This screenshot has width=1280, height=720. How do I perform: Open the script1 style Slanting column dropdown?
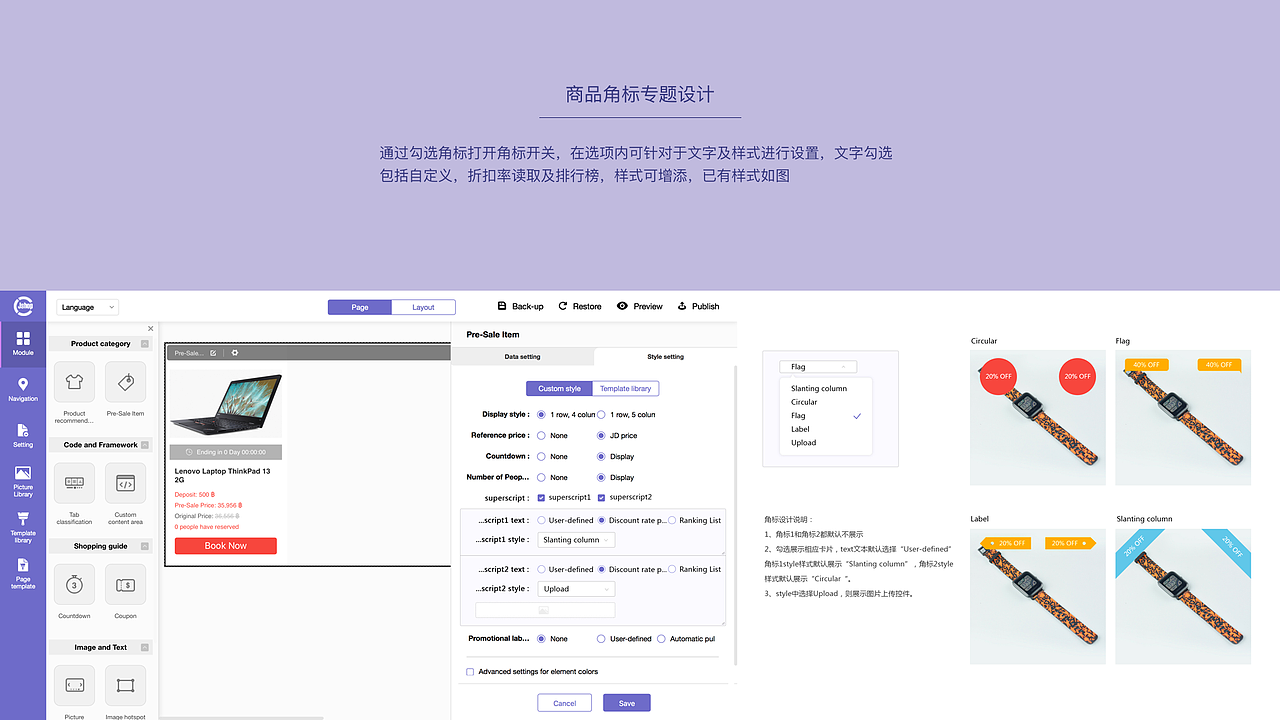[575, 539]
